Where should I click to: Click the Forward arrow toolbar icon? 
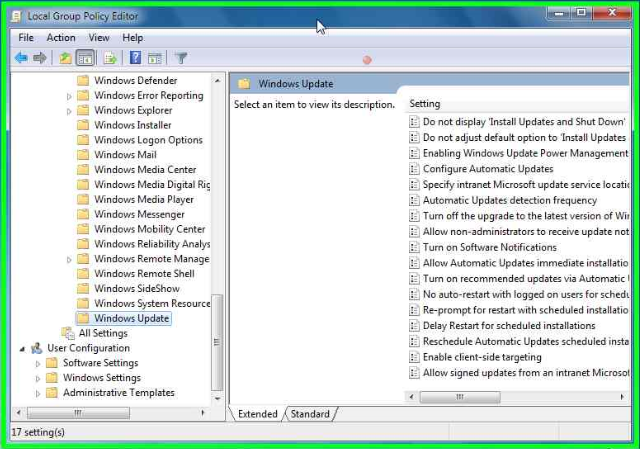click(40, 58)
